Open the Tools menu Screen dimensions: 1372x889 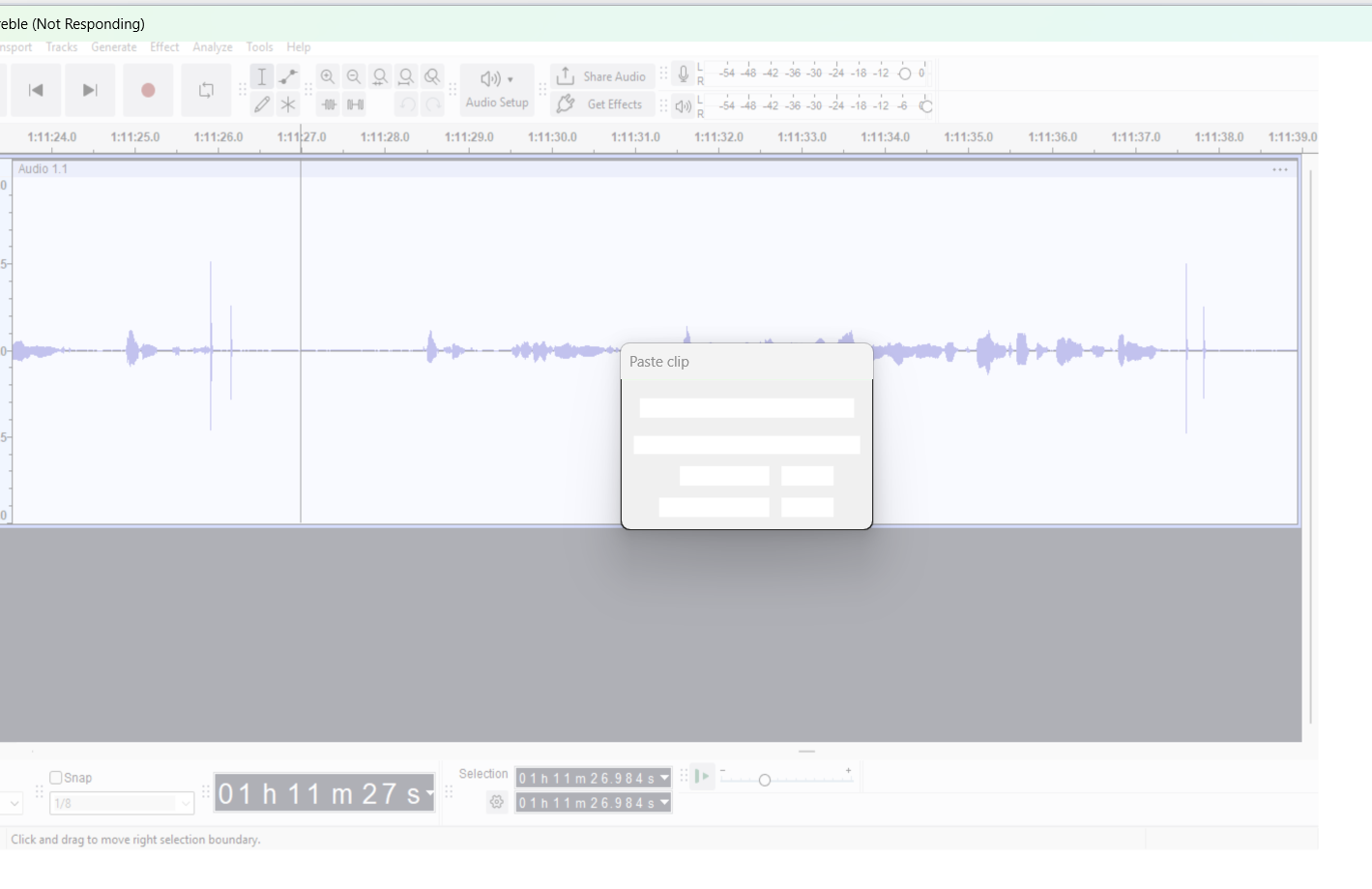pos(260,46)
